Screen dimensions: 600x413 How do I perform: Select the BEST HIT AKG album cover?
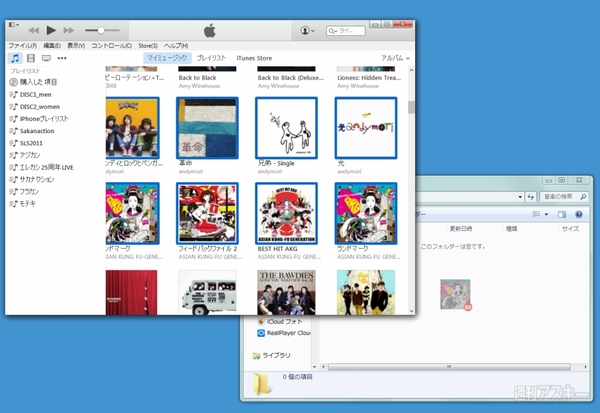pos(286,213)
